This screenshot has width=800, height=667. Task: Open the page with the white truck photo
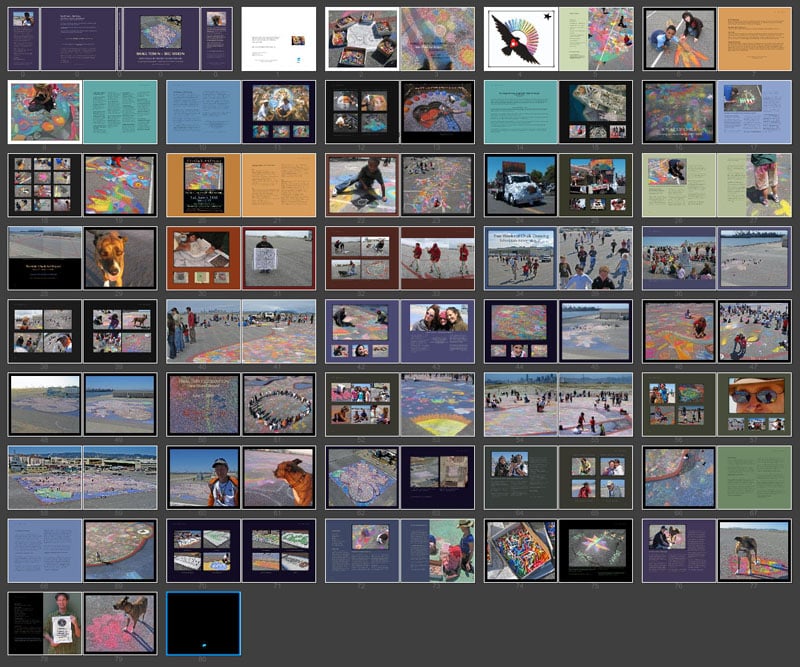(521, 185)
